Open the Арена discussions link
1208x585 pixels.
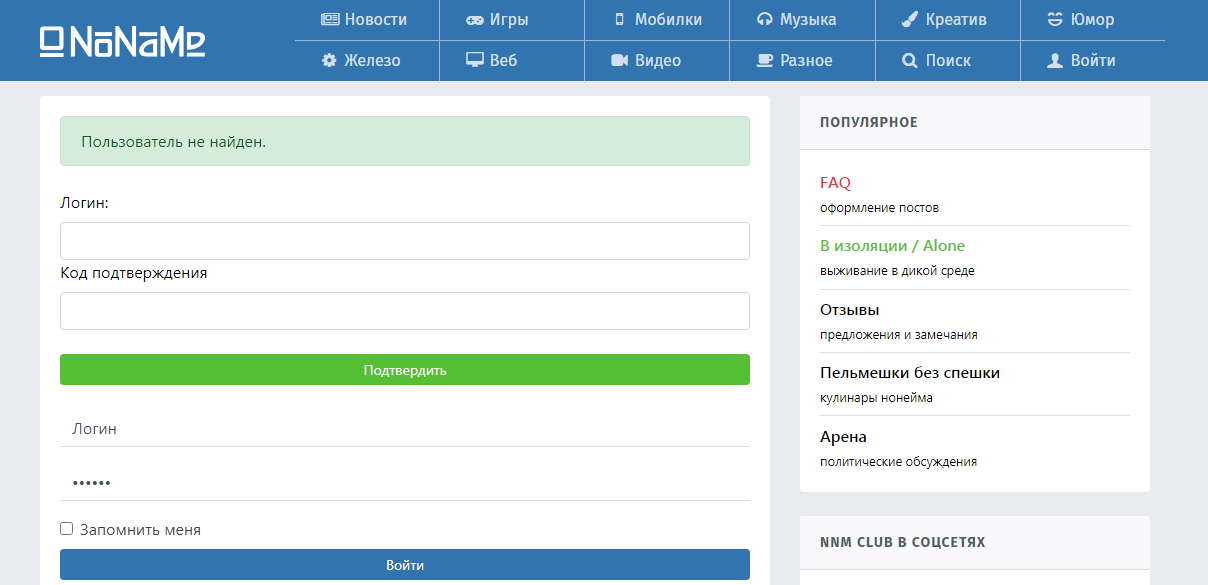[x=843, y=437]
